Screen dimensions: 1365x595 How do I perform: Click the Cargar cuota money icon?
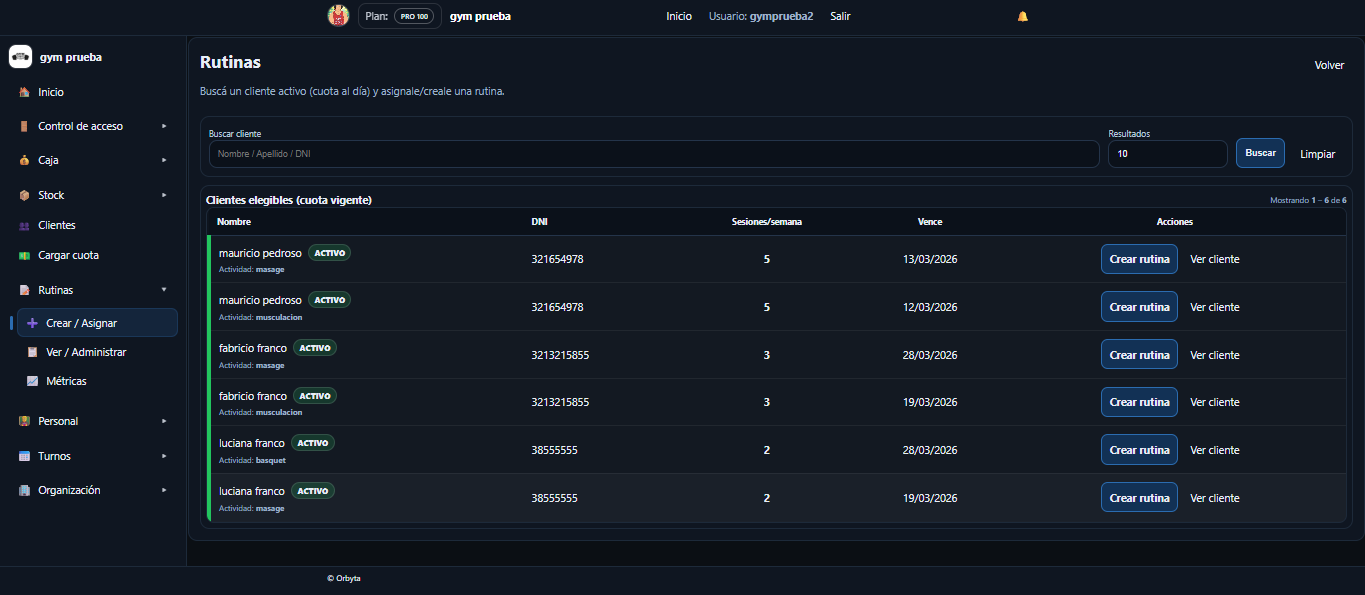click(24, 256)
